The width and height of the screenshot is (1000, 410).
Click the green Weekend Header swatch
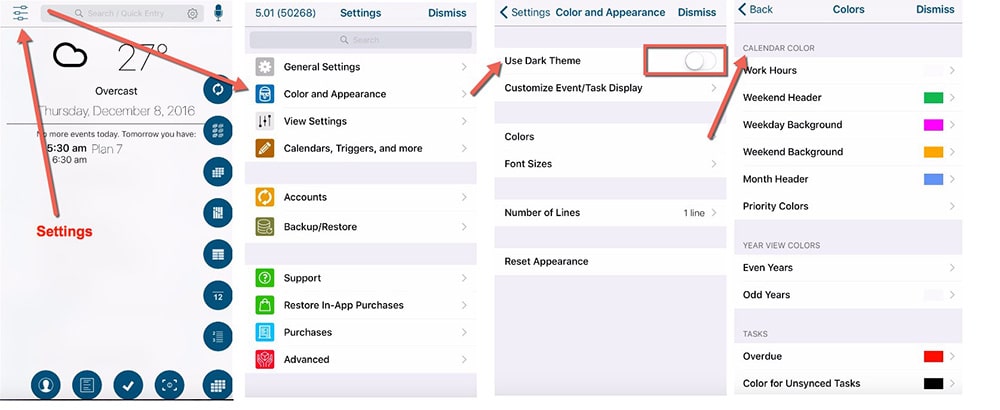pyautogui.click(x=933, y=98)
